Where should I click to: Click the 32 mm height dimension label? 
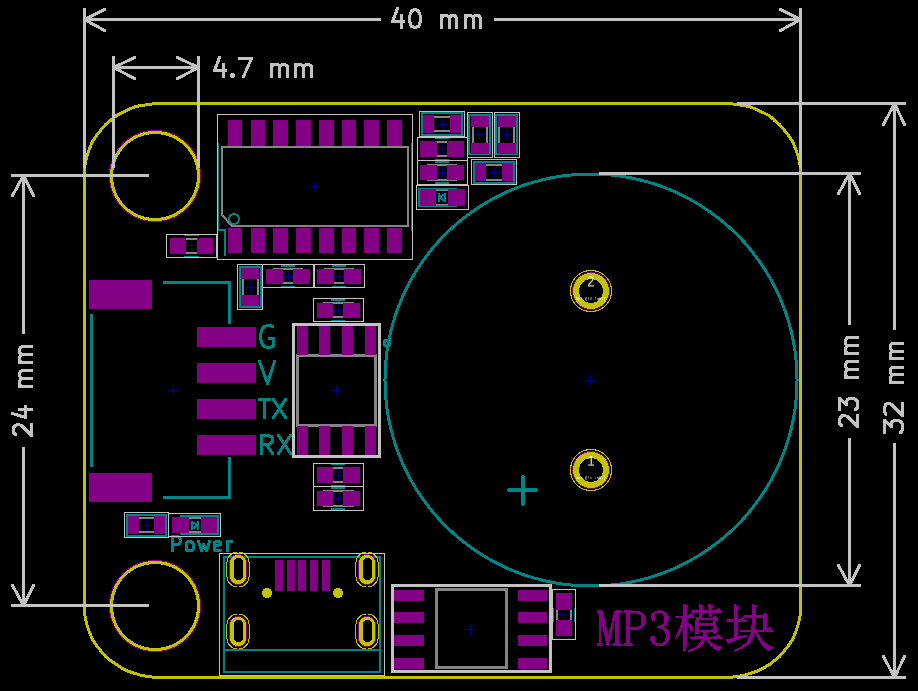pyautogui.click(x=894, y=387)
